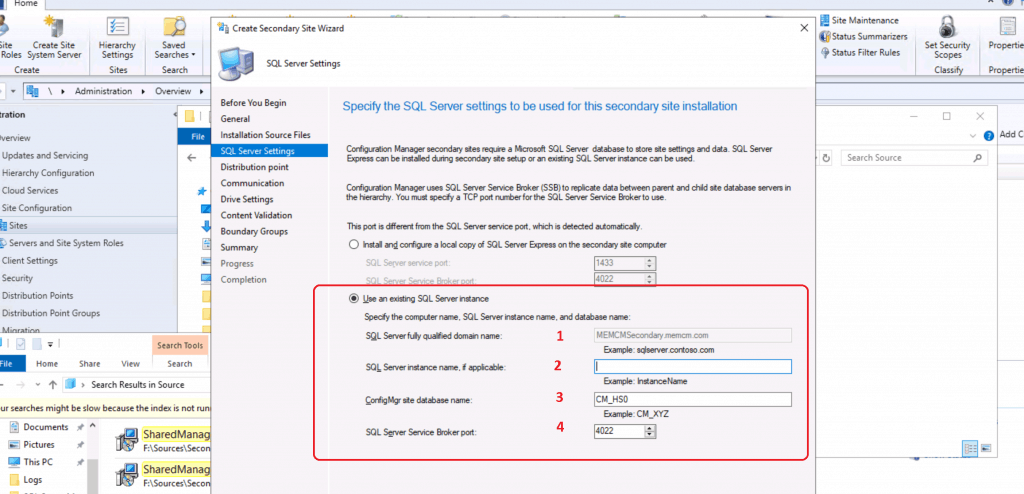Click the SQL Server instance name field

click(692, 367)
